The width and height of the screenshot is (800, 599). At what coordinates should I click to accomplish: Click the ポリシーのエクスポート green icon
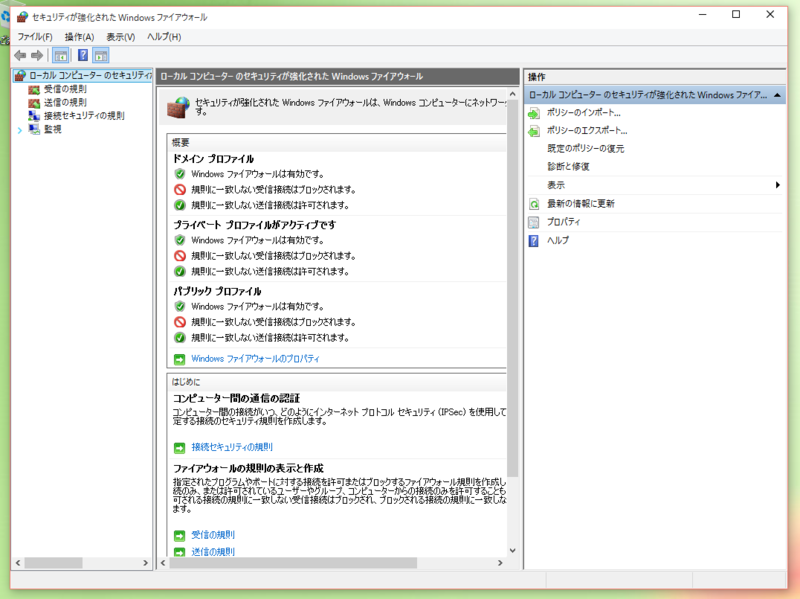(x=534, y=131)
